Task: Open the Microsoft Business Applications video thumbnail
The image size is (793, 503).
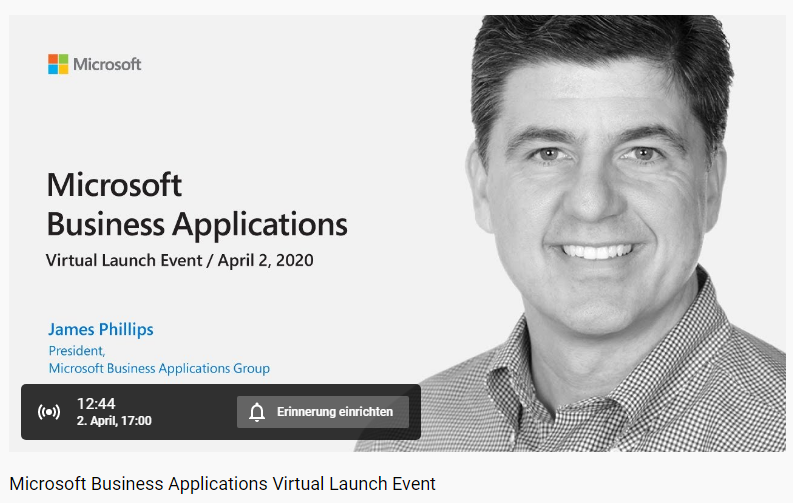Action: [398, 233]
